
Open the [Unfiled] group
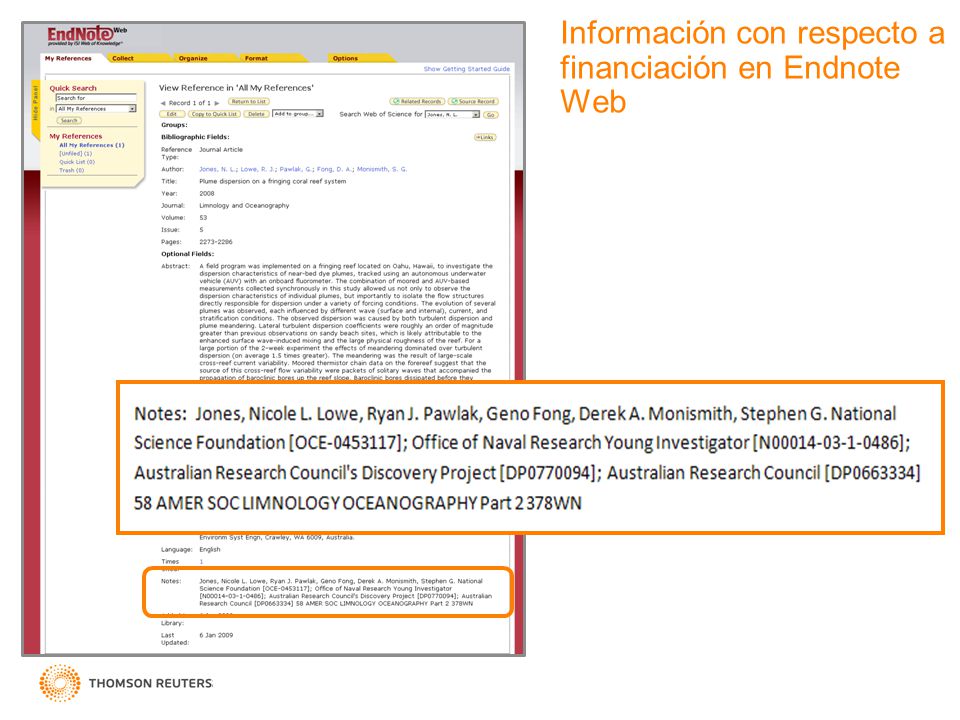pyautogui.click(x=75, y=154)
